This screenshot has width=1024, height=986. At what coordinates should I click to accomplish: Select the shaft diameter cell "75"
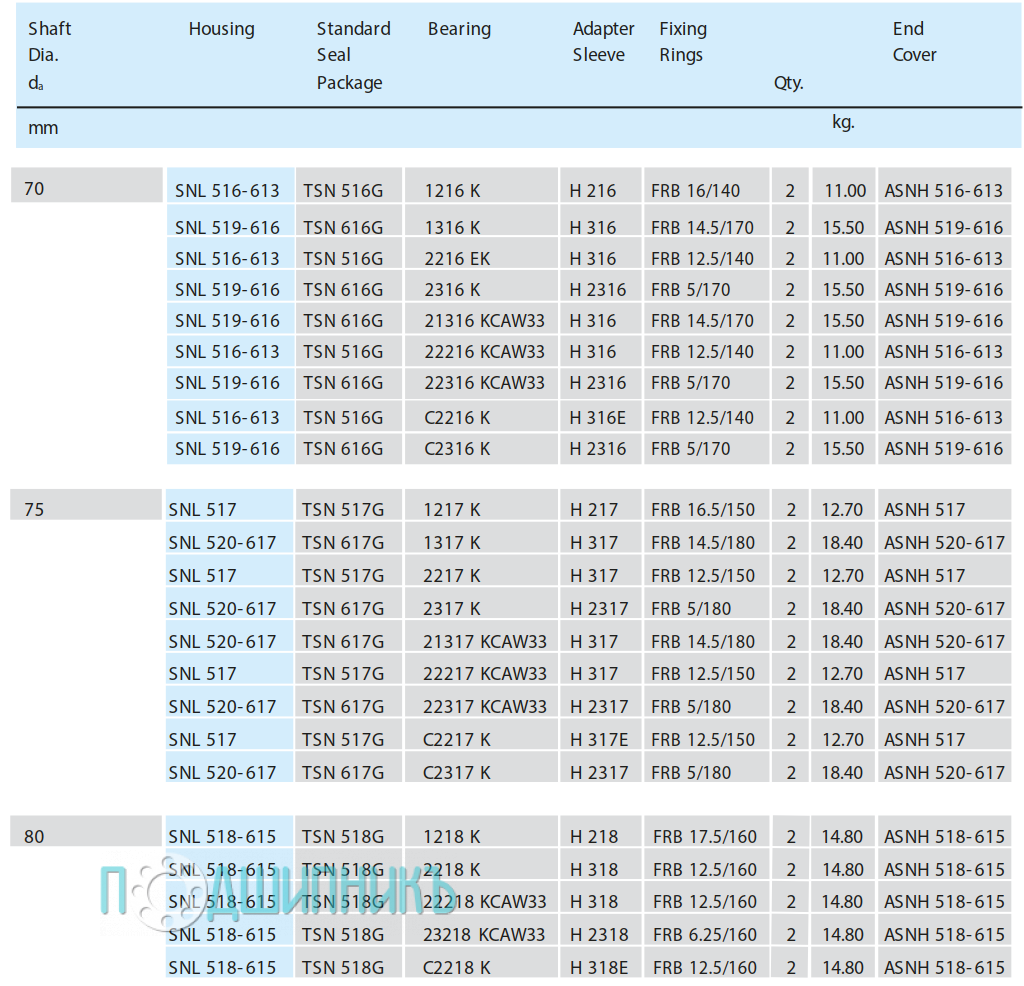86,505
